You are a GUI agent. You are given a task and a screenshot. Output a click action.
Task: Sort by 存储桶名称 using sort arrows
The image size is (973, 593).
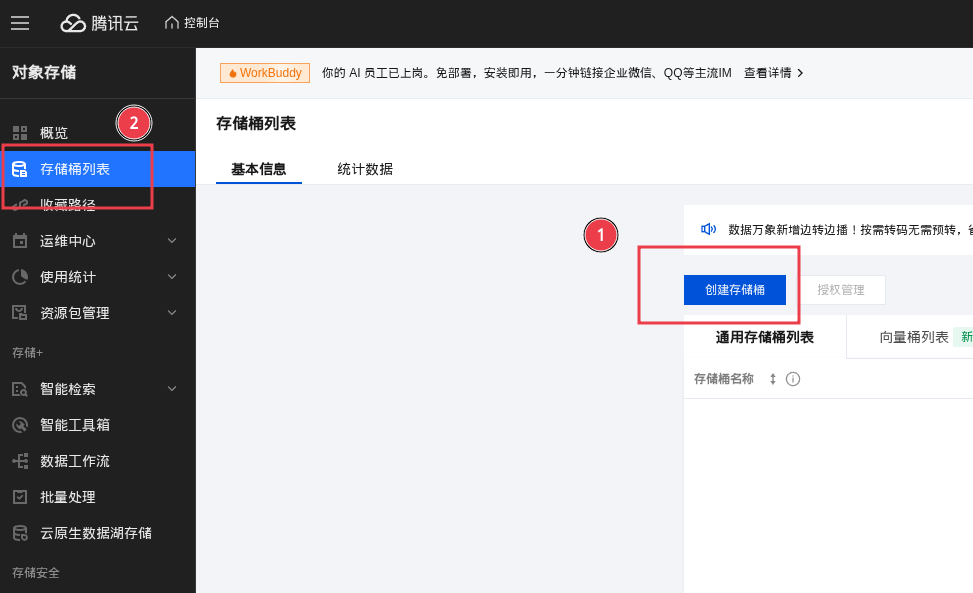pyautogui.click(x=773, y=379)
